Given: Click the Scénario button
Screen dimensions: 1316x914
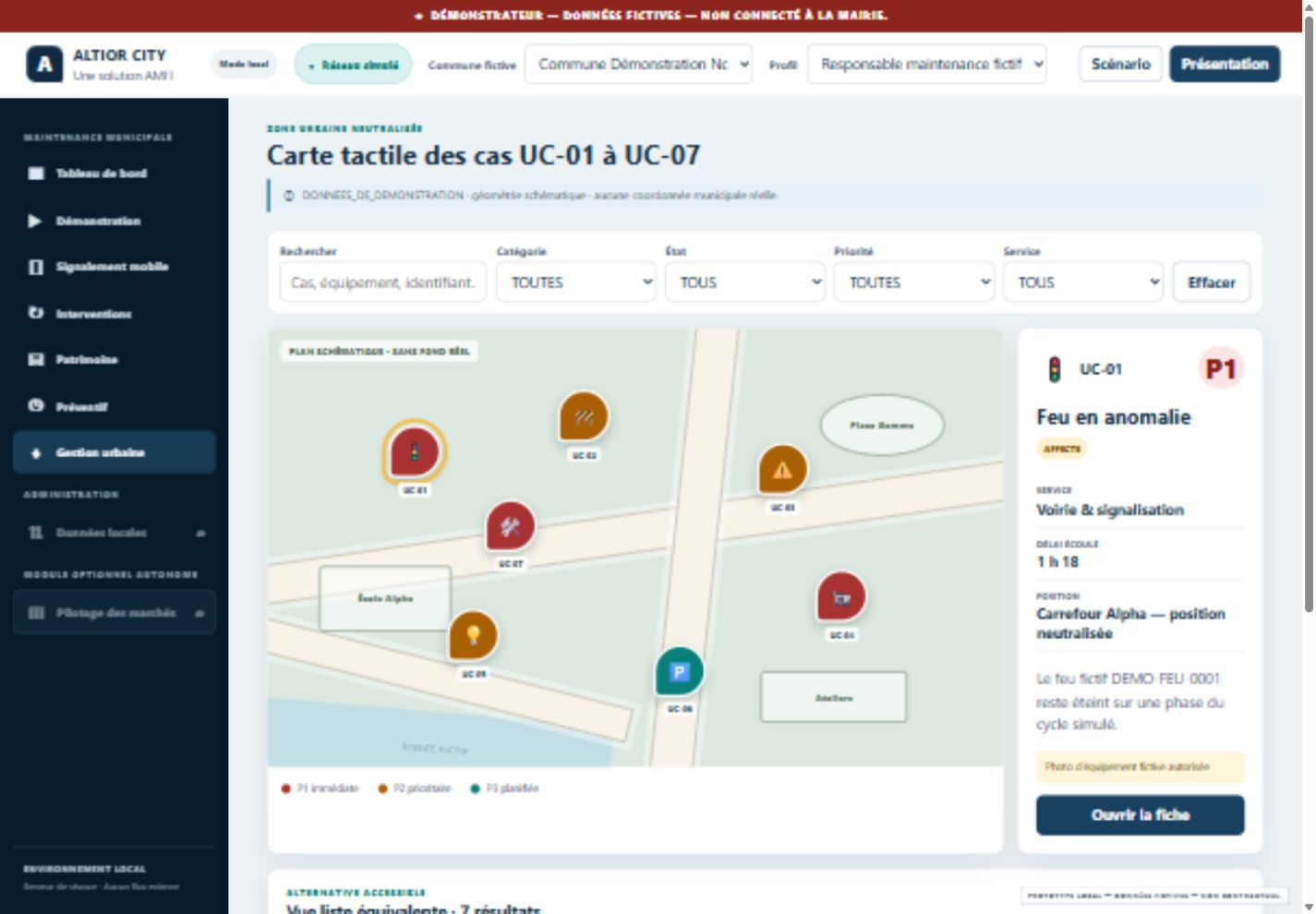Looking at the screenshot, I should tap(1120, 65).
